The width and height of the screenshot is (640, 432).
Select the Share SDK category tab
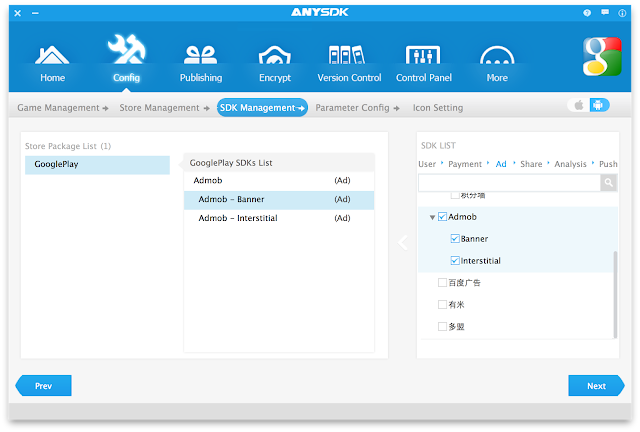(x=531, y=164)
